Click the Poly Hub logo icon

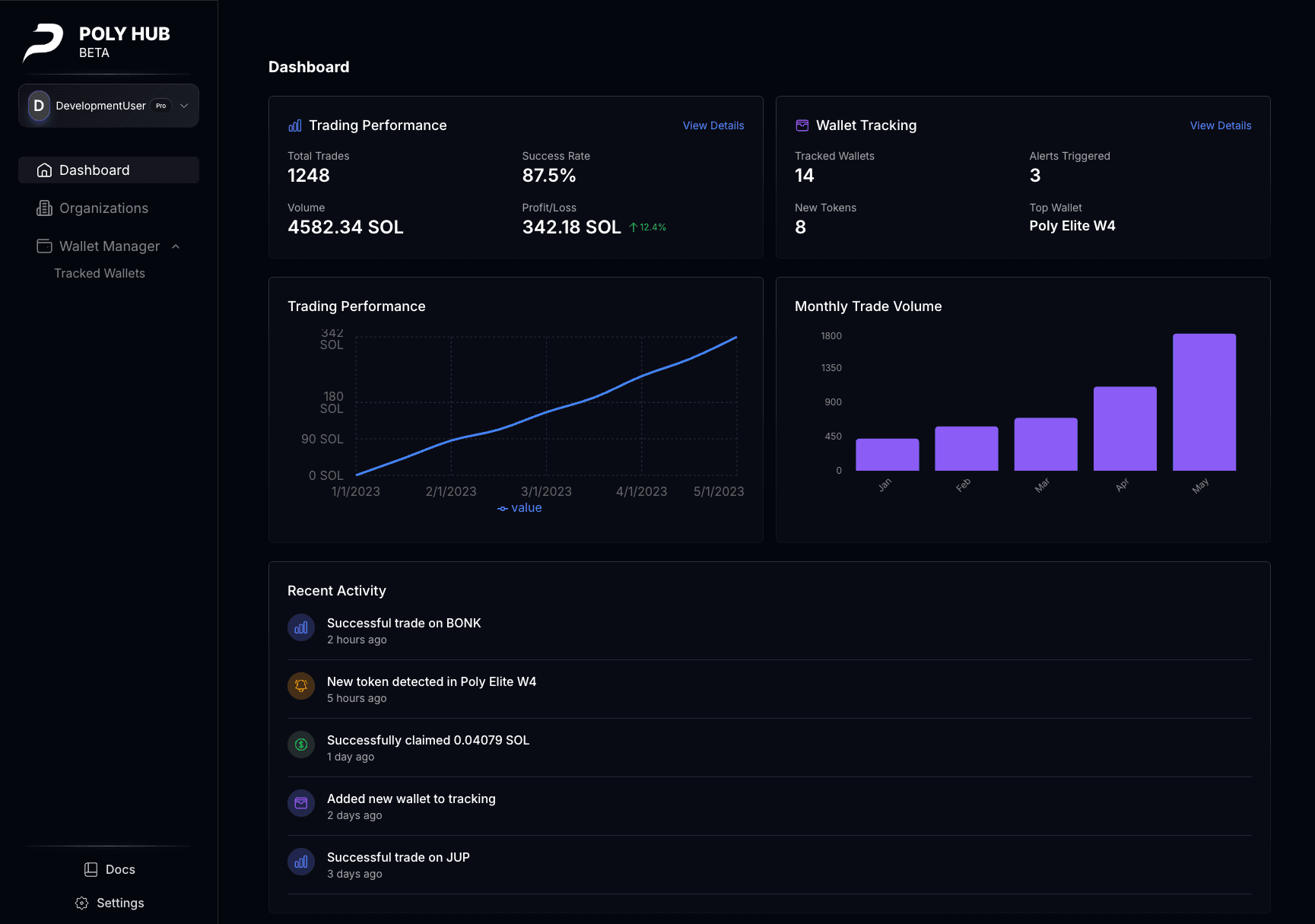pos(42,43)
